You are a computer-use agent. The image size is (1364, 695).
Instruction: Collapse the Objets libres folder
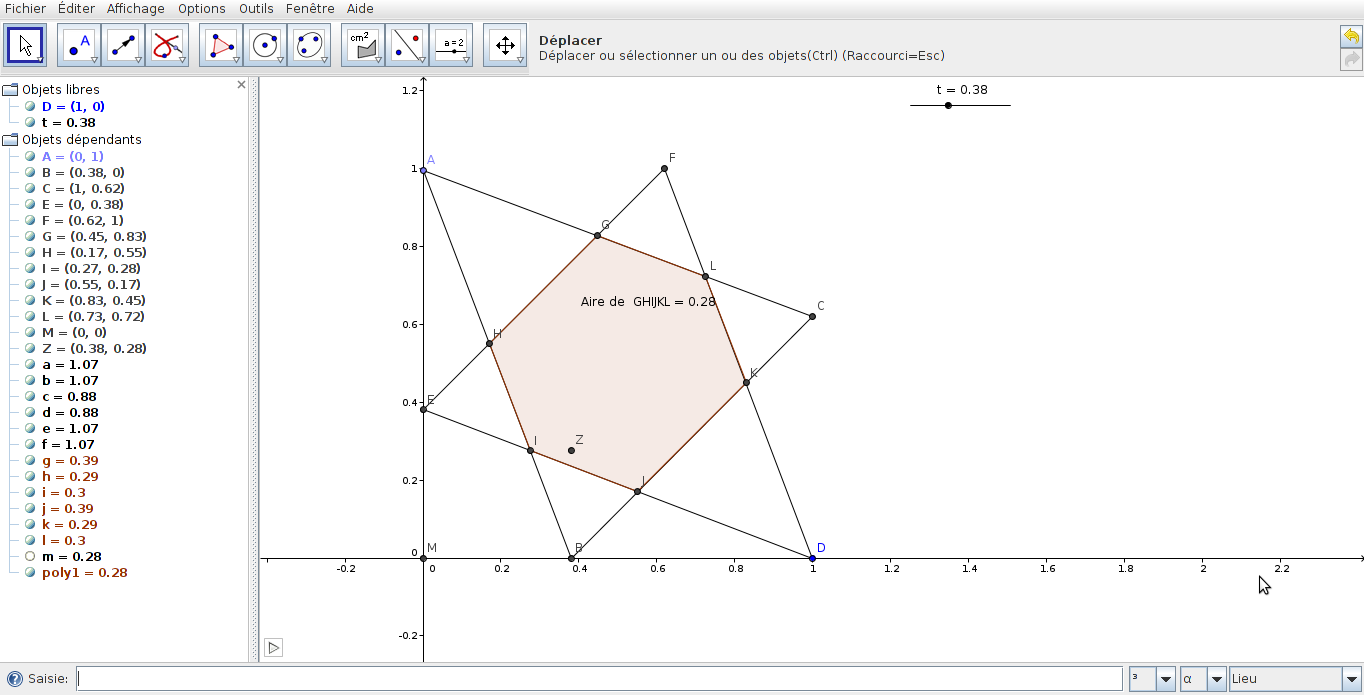(x=11, y=90)
